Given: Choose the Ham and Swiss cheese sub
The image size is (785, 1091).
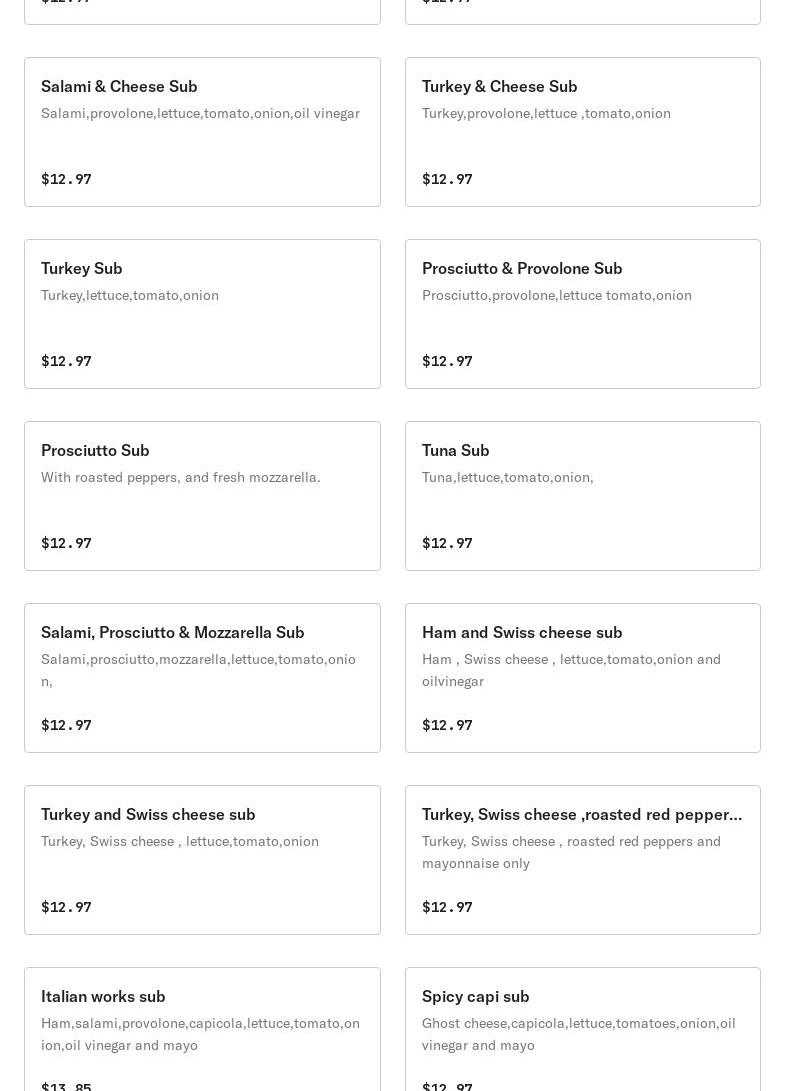Looking at the screenshot, I should tap(521, 633).
